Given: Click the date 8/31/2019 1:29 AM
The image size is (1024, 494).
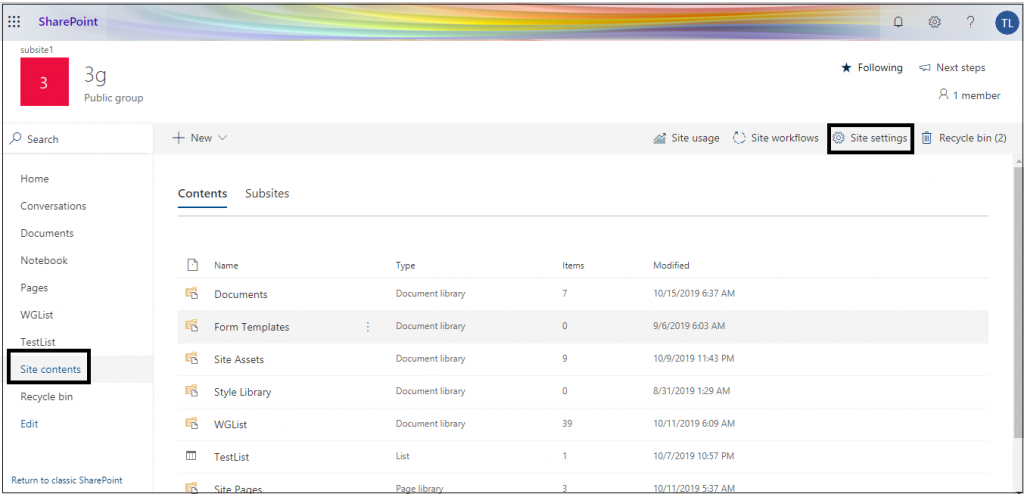Looking at the screenshot, I should 692,391.
